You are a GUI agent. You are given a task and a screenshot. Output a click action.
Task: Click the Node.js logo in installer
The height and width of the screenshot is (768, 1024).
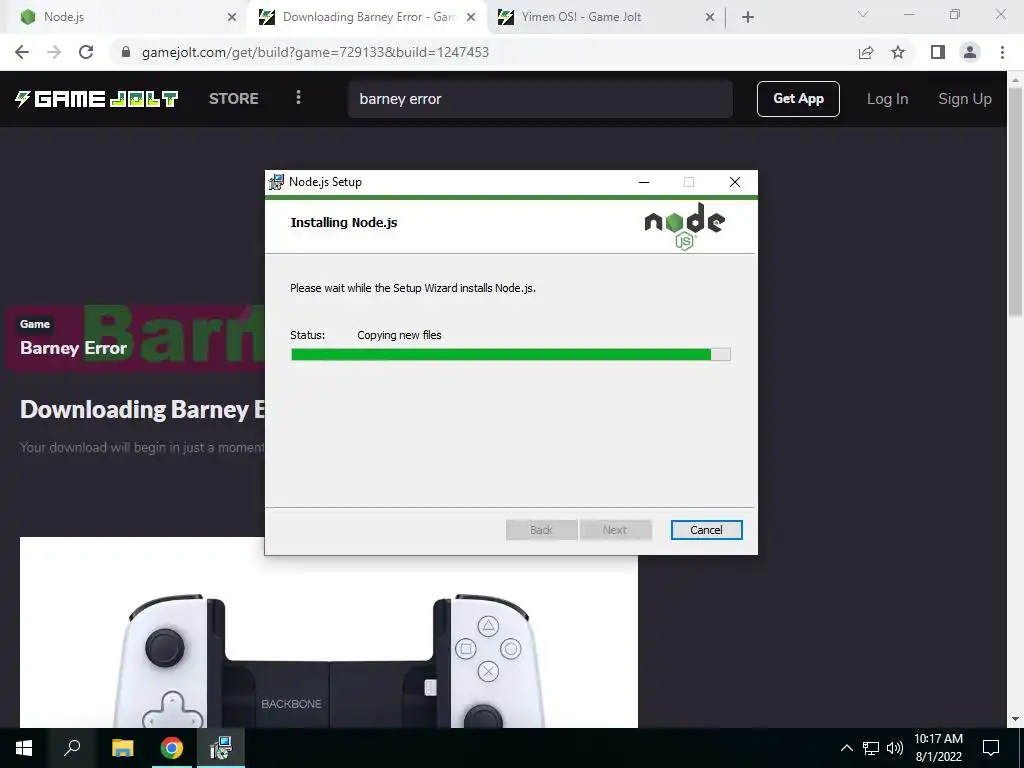click(x=684, y=226)
